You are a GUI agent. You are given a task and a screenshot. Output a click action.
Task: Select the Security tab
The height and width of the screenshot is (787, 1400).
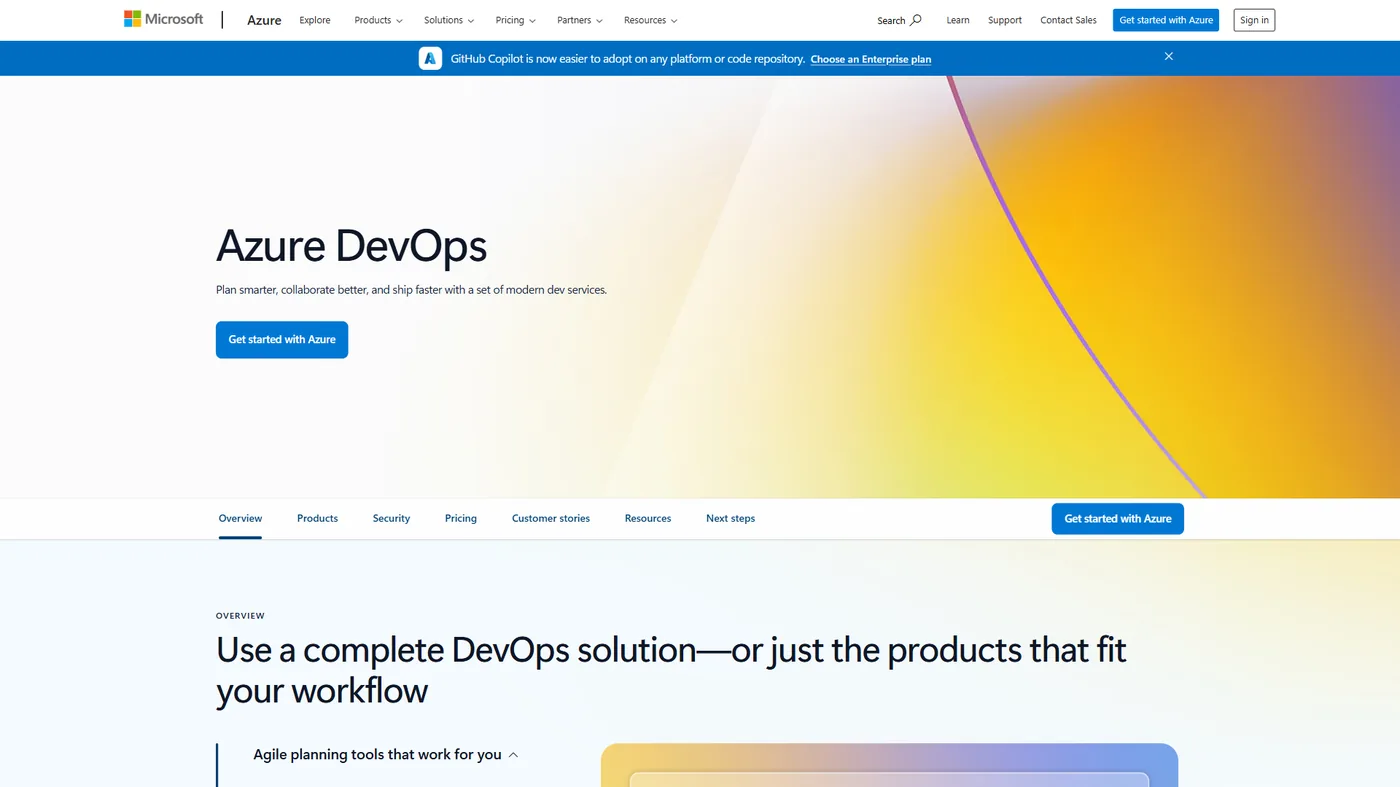[391, 518]
